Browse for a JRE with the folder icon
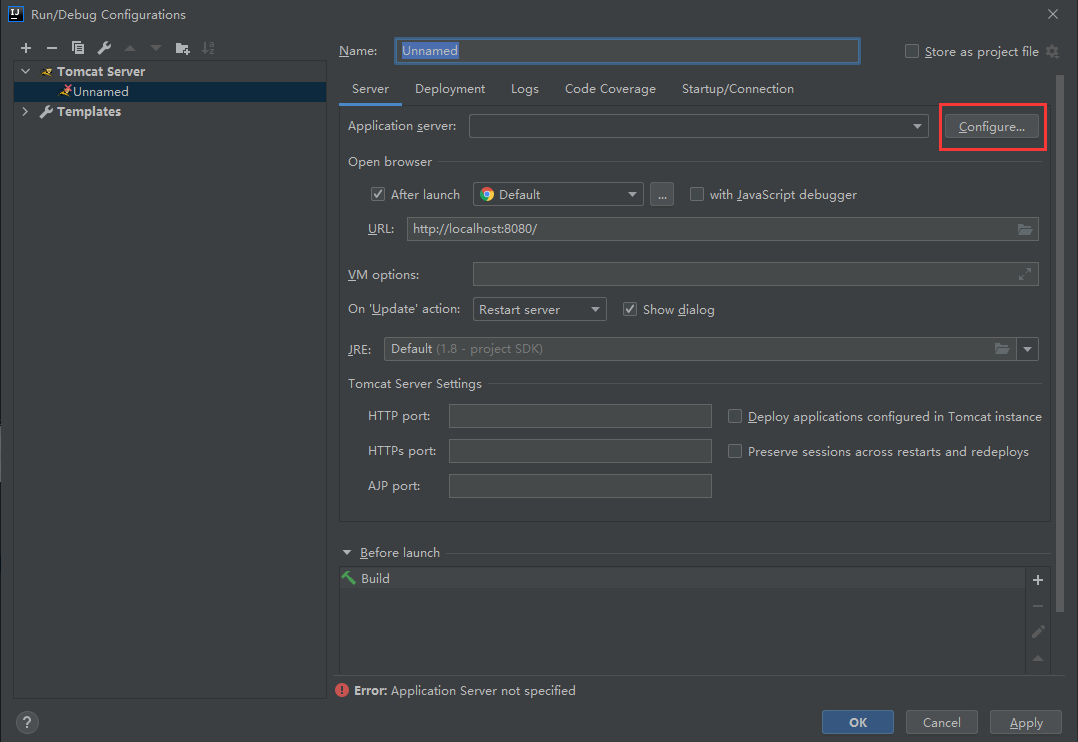The width and height of the screenshot is (1078, 742). click(1002, 349)
